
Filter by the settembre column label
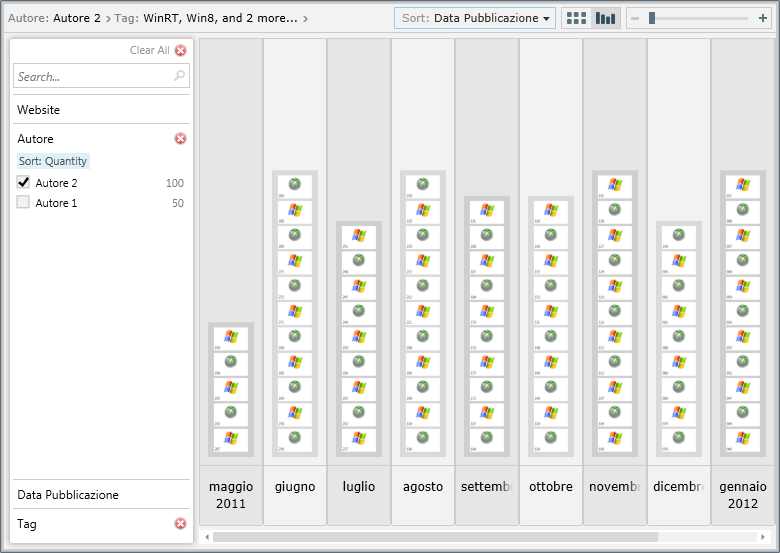(x=487, y=486)
